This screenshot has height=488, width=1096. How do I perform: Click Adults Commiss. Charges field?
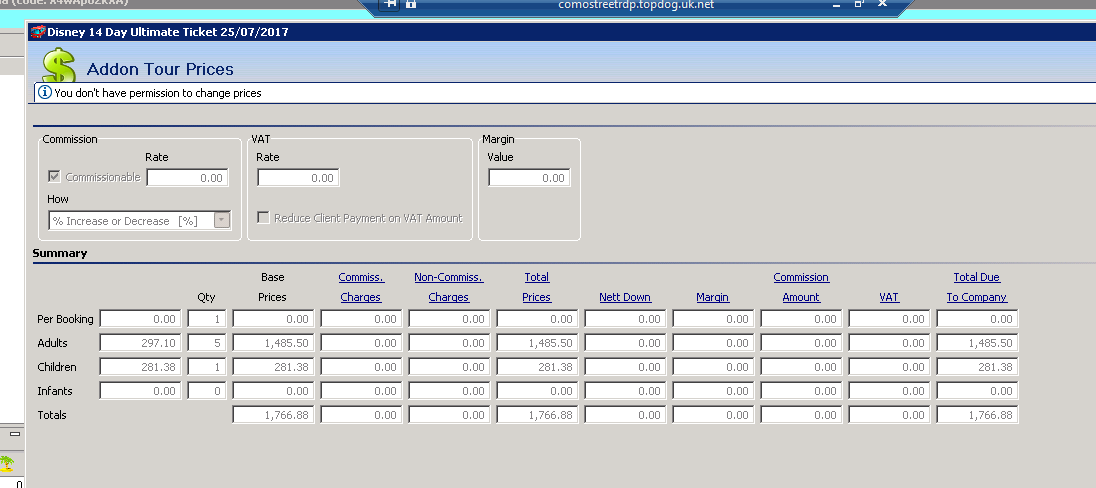click(x=361, y=343)
